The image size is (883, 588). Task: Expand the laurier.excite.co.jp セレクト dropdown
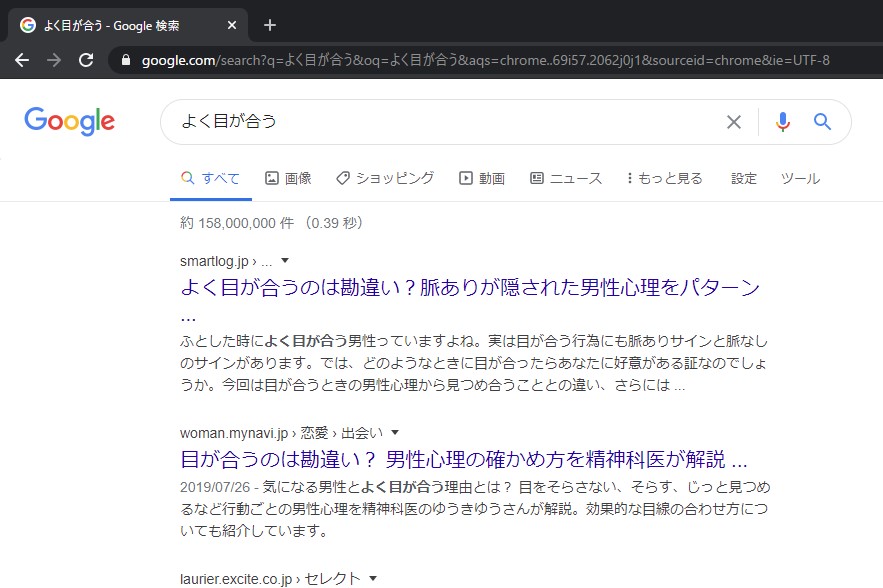click(373, 578)
